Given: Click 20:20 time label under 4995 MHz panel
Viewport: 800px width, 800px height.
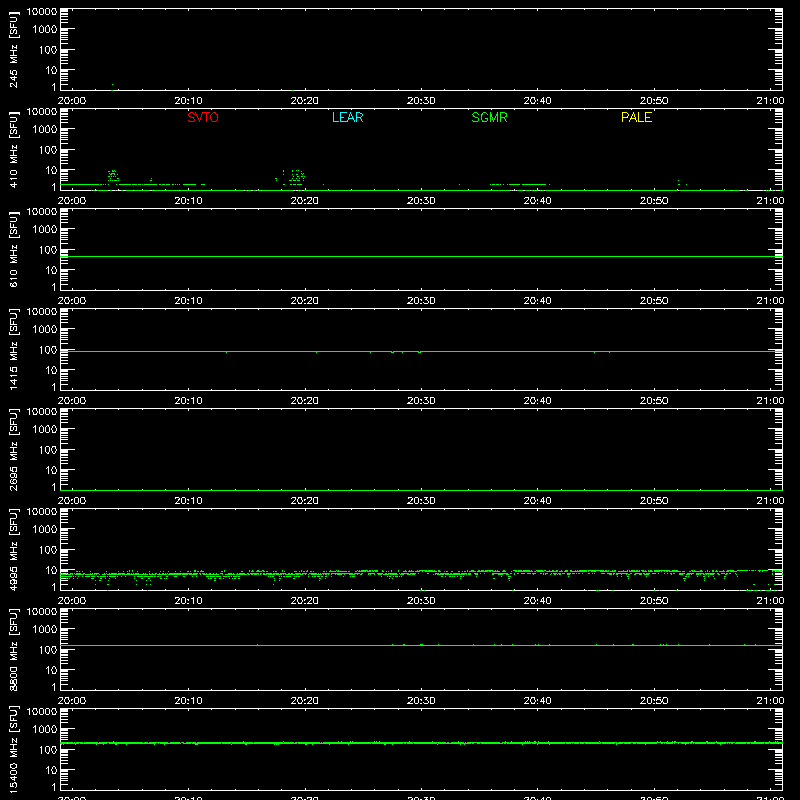Looking at the screenshot, I should (x=305, y=601).
